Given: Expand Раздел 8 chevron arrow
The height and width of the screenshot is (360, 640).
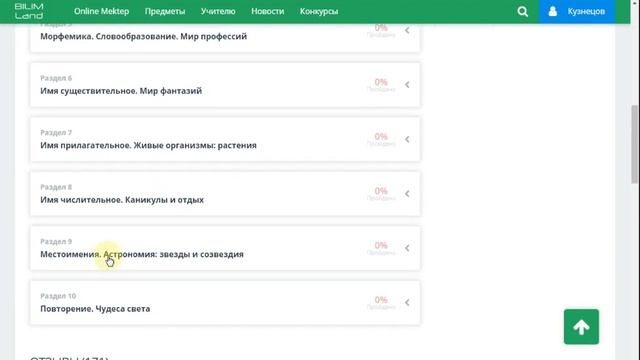Looking at the screenshot, I should tap(407, 193).
